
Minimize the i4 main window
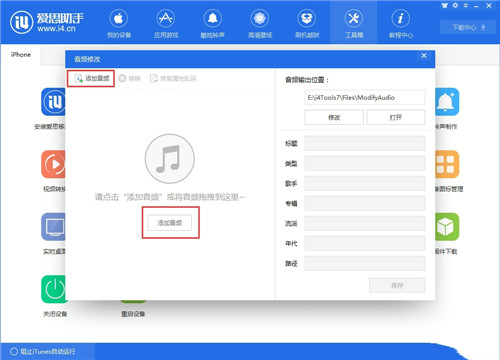(476, 6)
